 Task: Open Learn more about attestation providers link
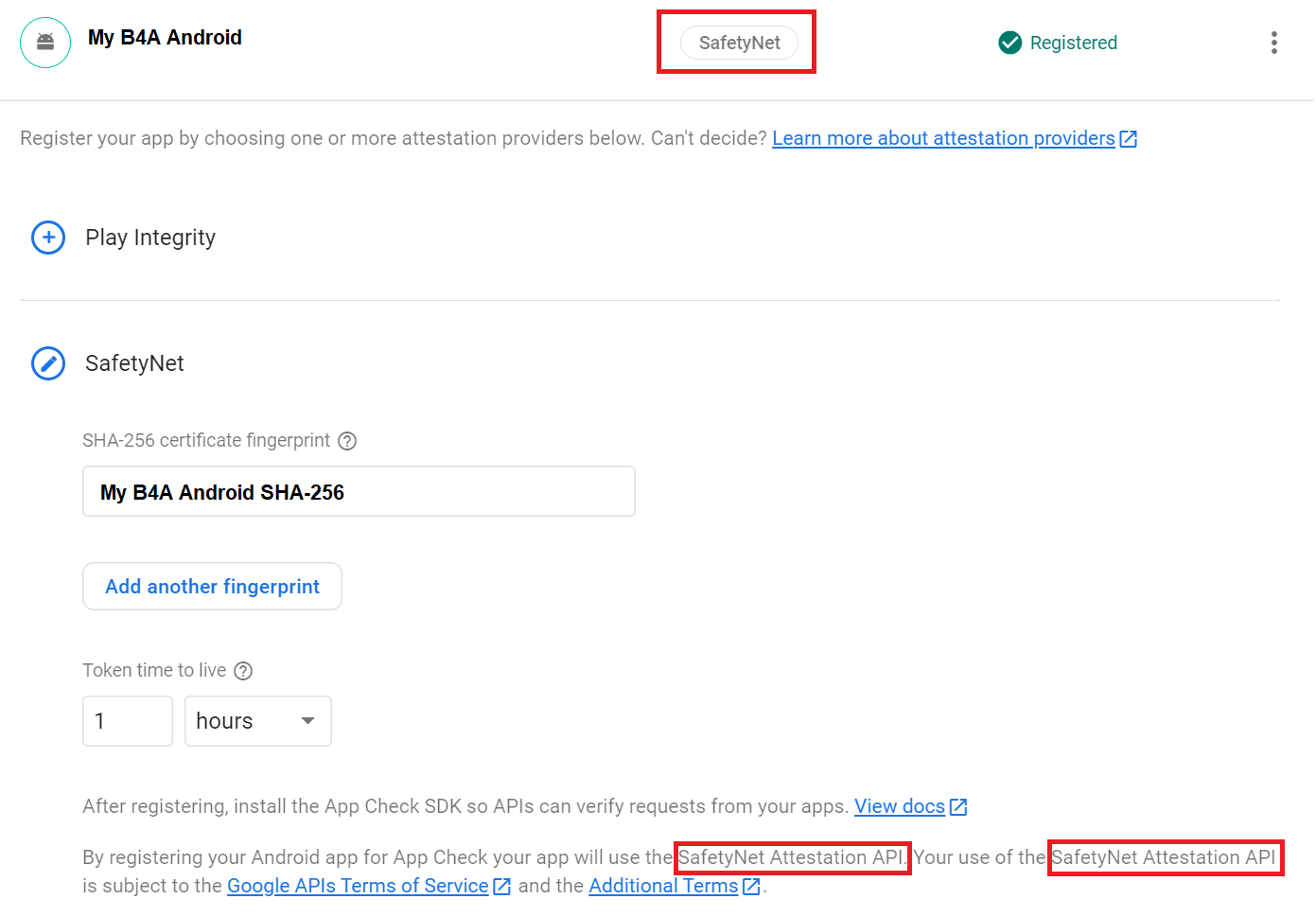click(x=943, y=139)
